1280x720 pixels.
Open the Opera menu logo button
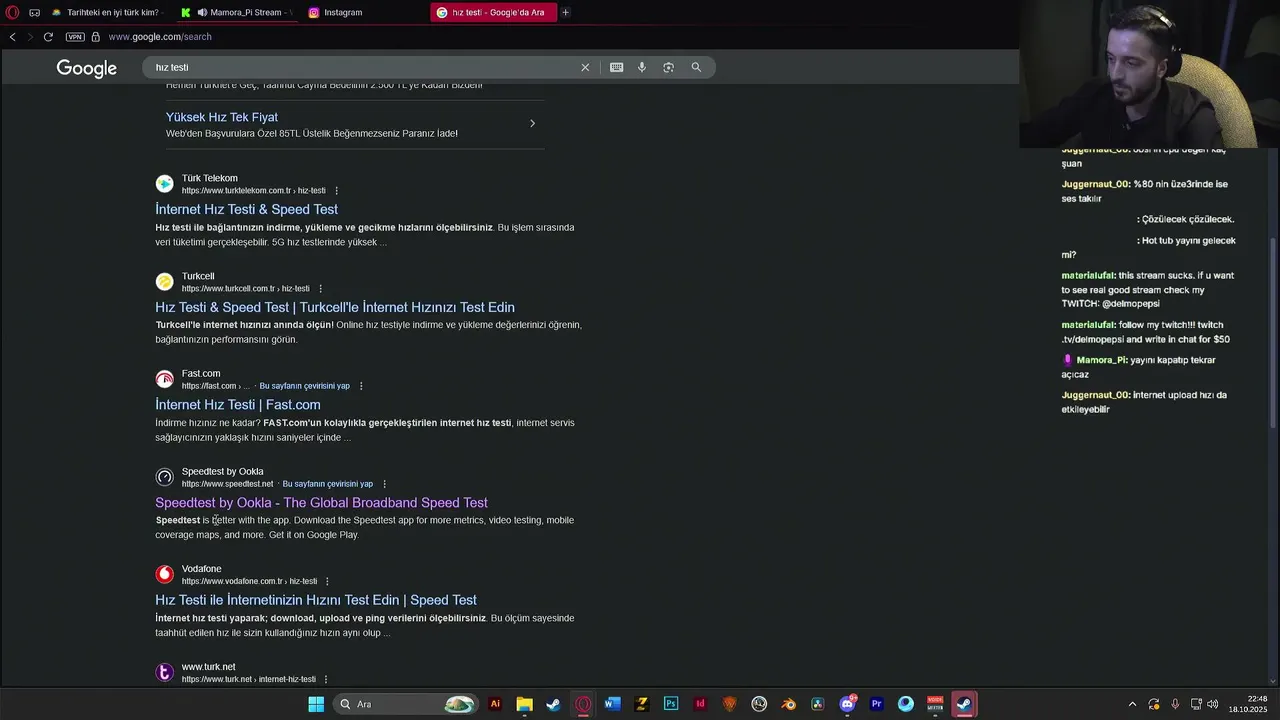[12, 12]
